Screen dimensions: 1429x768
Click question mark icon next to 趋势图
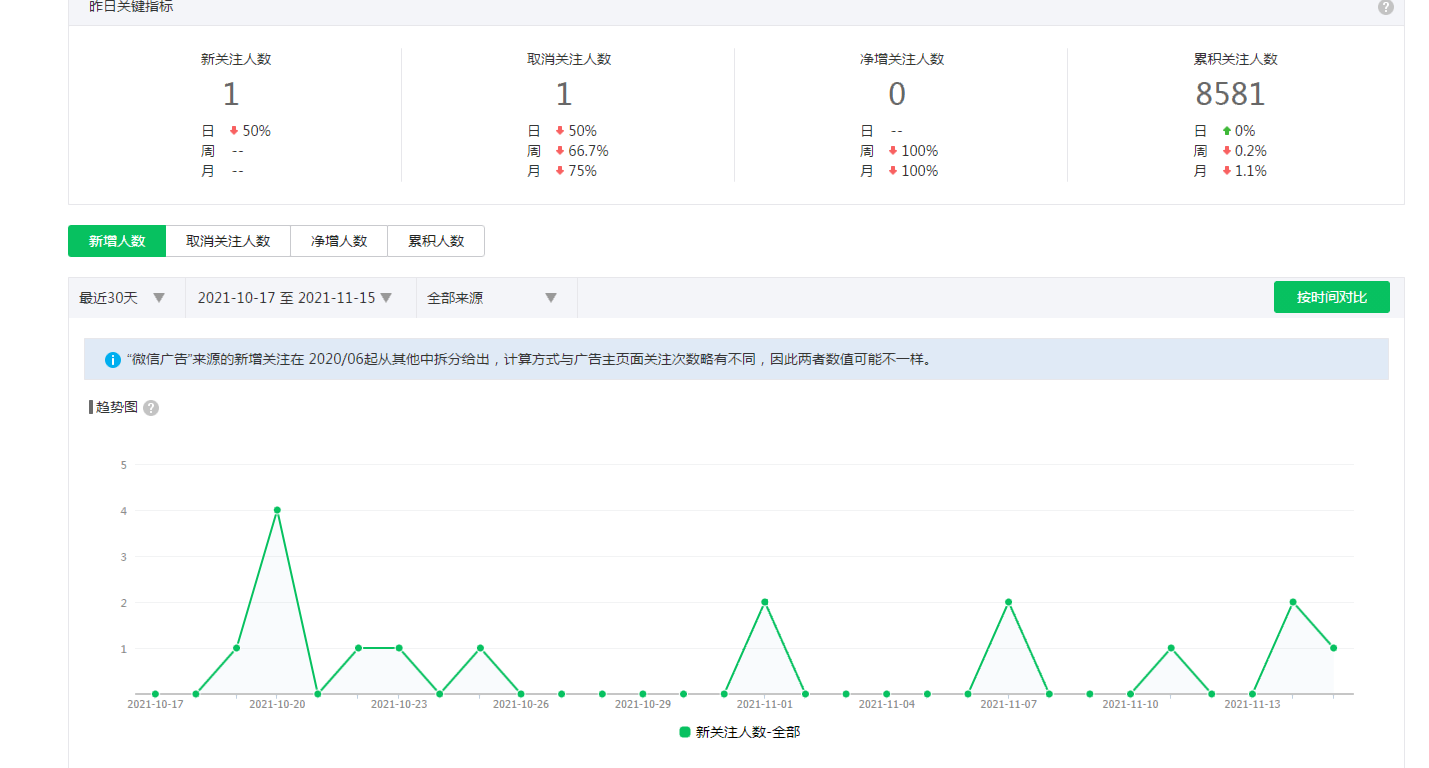[151, 408]
